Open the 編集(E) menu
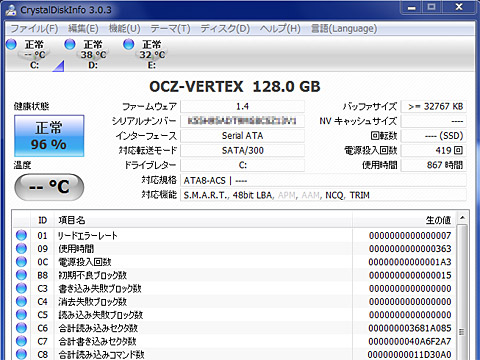The image size is (480, 360). pyautogui.click(x=83, y=29)
